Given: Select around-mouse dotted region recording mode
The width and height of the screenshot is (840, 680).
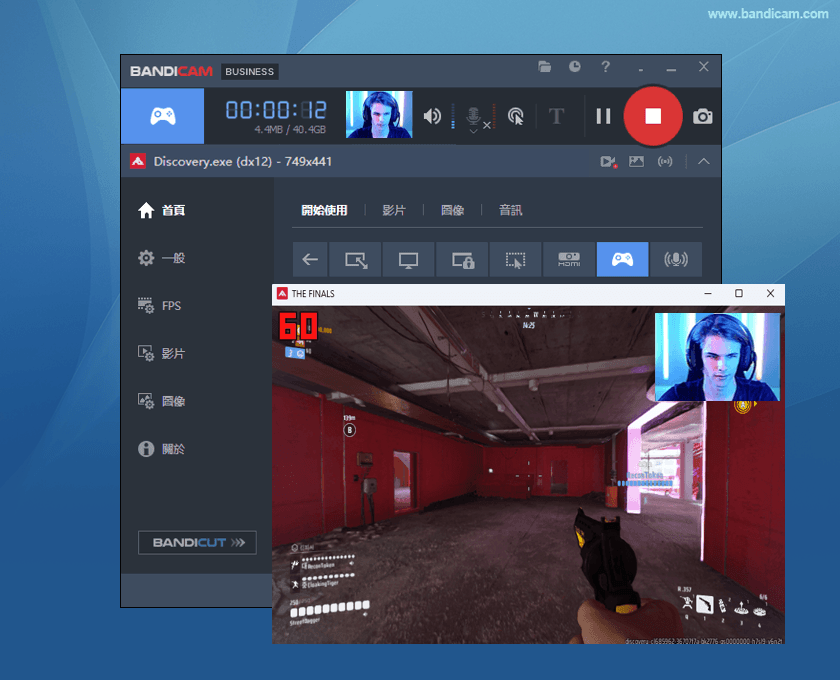Looking at the screenshot, I should (x=515, y=259).
